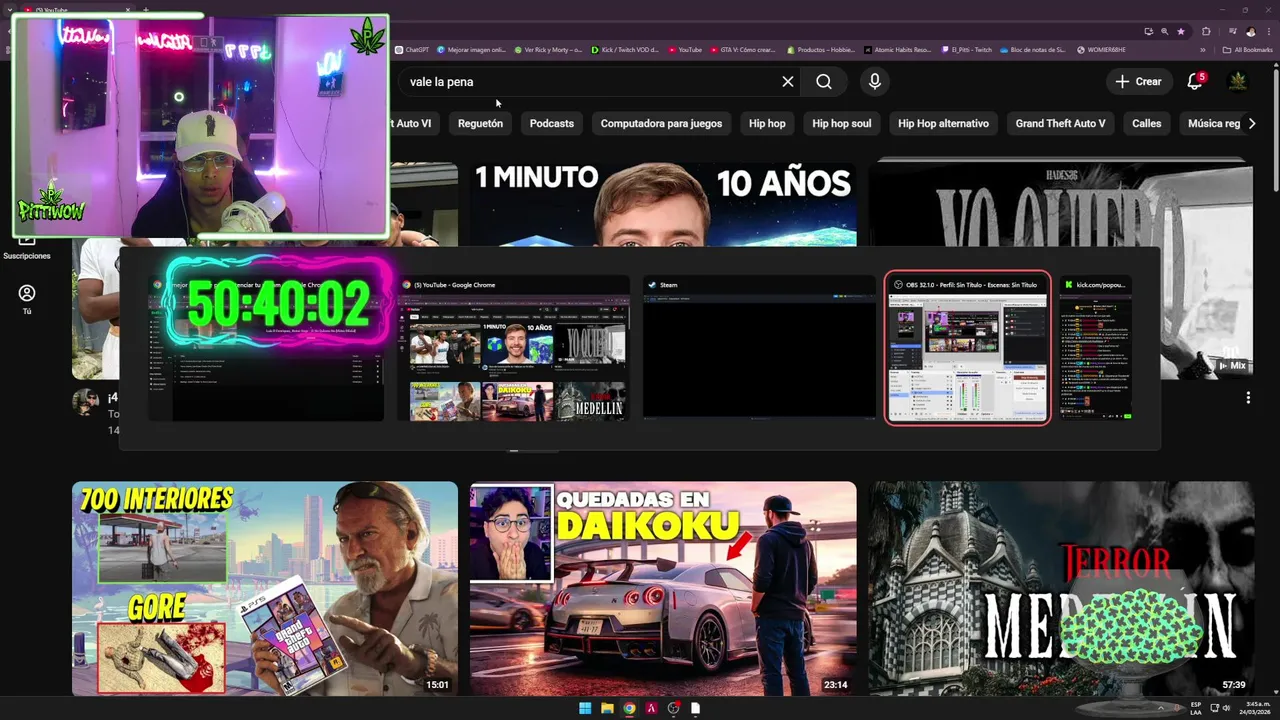Image resolution: width=1280 pixels, height=720 pixels.
Task: Start voice search with microphone icon
Action: [875, 82]
